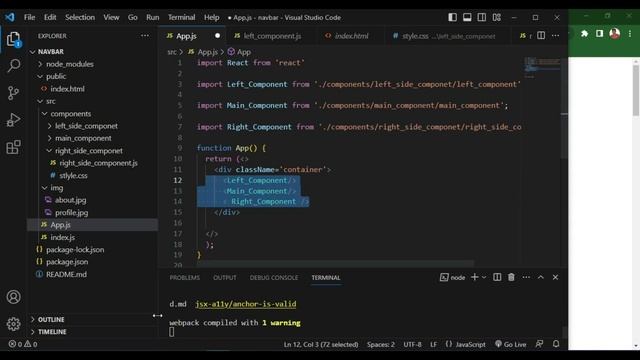The image size is (640, 360).
Task: Toggle bottom panel layout icon
Action: pyautogui.click(x=467, y=17)
